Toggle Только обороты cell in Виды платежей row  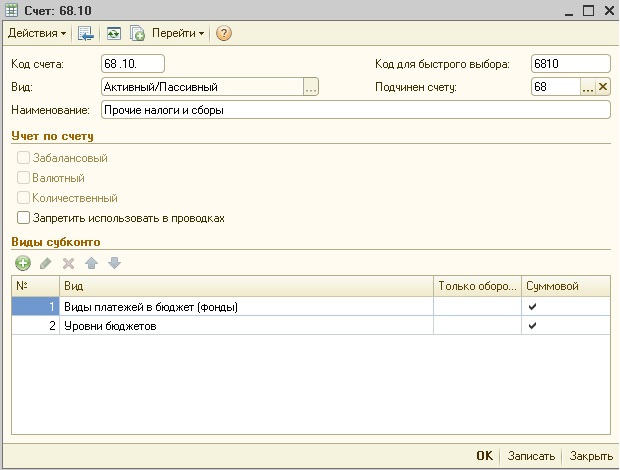(477, 307)
